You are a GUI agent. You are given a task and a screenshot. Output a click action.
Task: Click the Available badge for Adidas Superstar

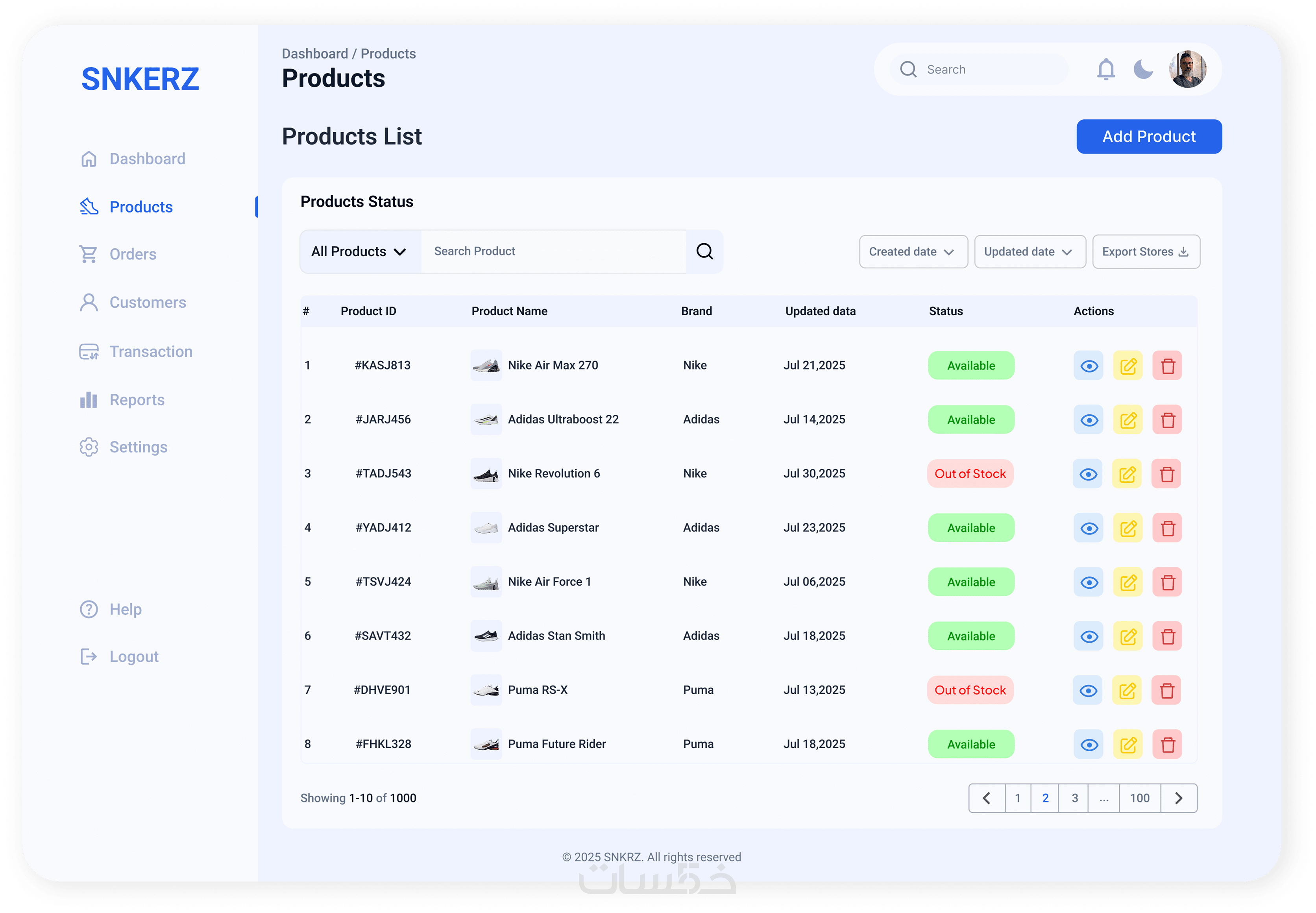click(970, 528)
